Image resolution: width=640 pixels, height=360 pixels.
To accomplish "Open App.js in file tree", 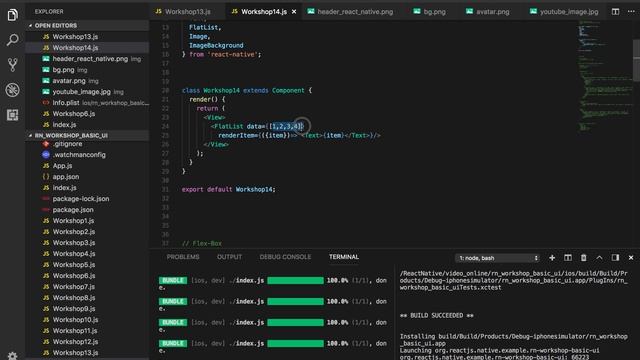I will pyautogui.click(x=87, y=166).
